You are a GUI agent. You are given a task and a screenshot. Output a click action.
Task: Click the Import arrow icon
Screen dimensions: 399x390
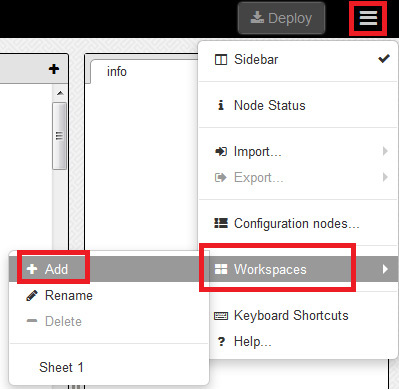tap(221, 151)
